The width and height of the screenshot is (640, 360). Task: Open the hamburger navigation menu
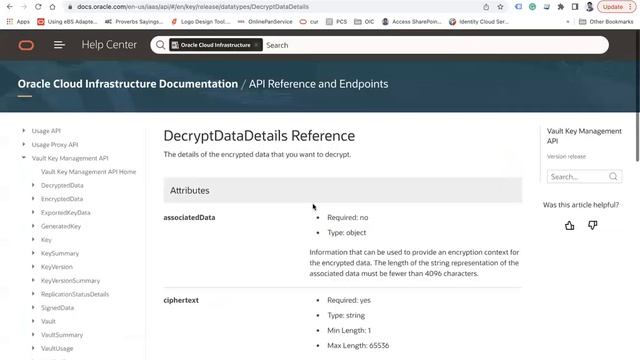point(59,45)
